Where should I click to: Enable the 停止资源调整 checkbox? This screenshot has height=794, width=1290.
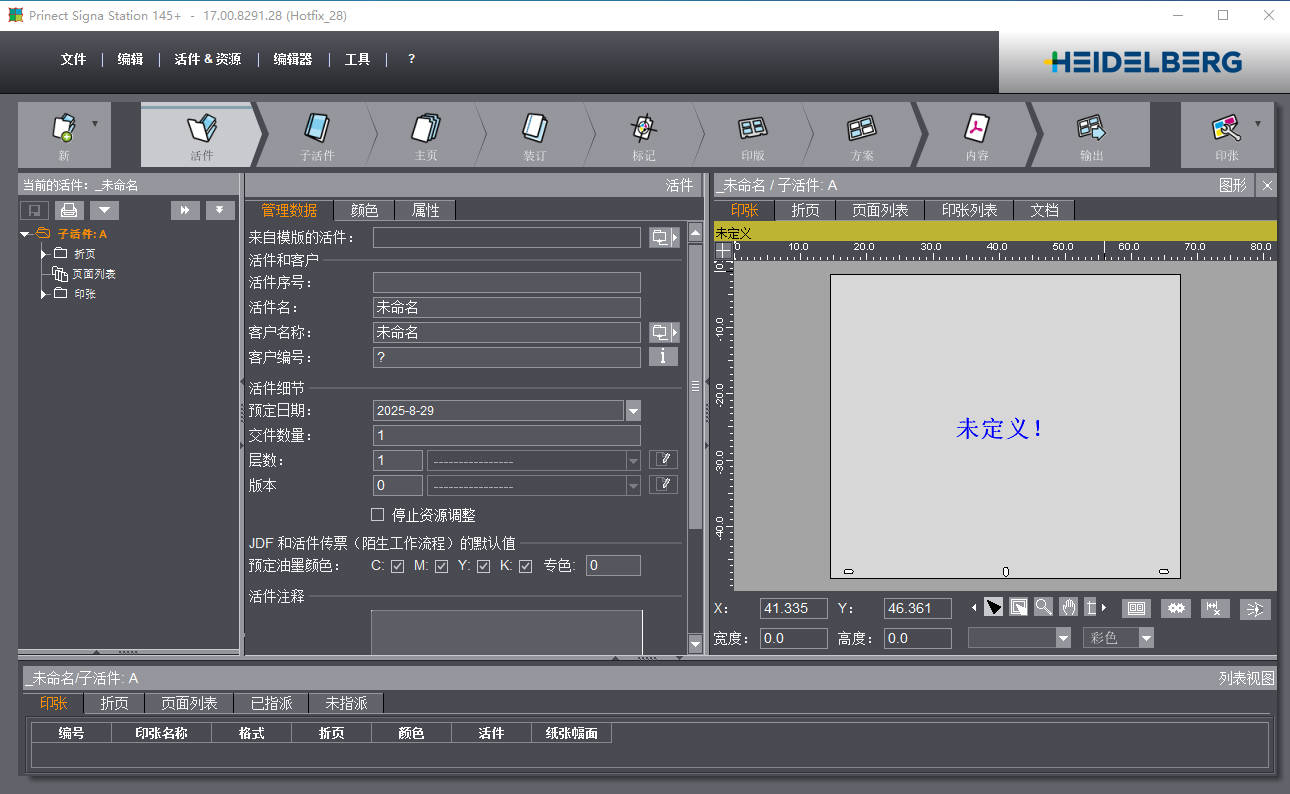(378, 515)
